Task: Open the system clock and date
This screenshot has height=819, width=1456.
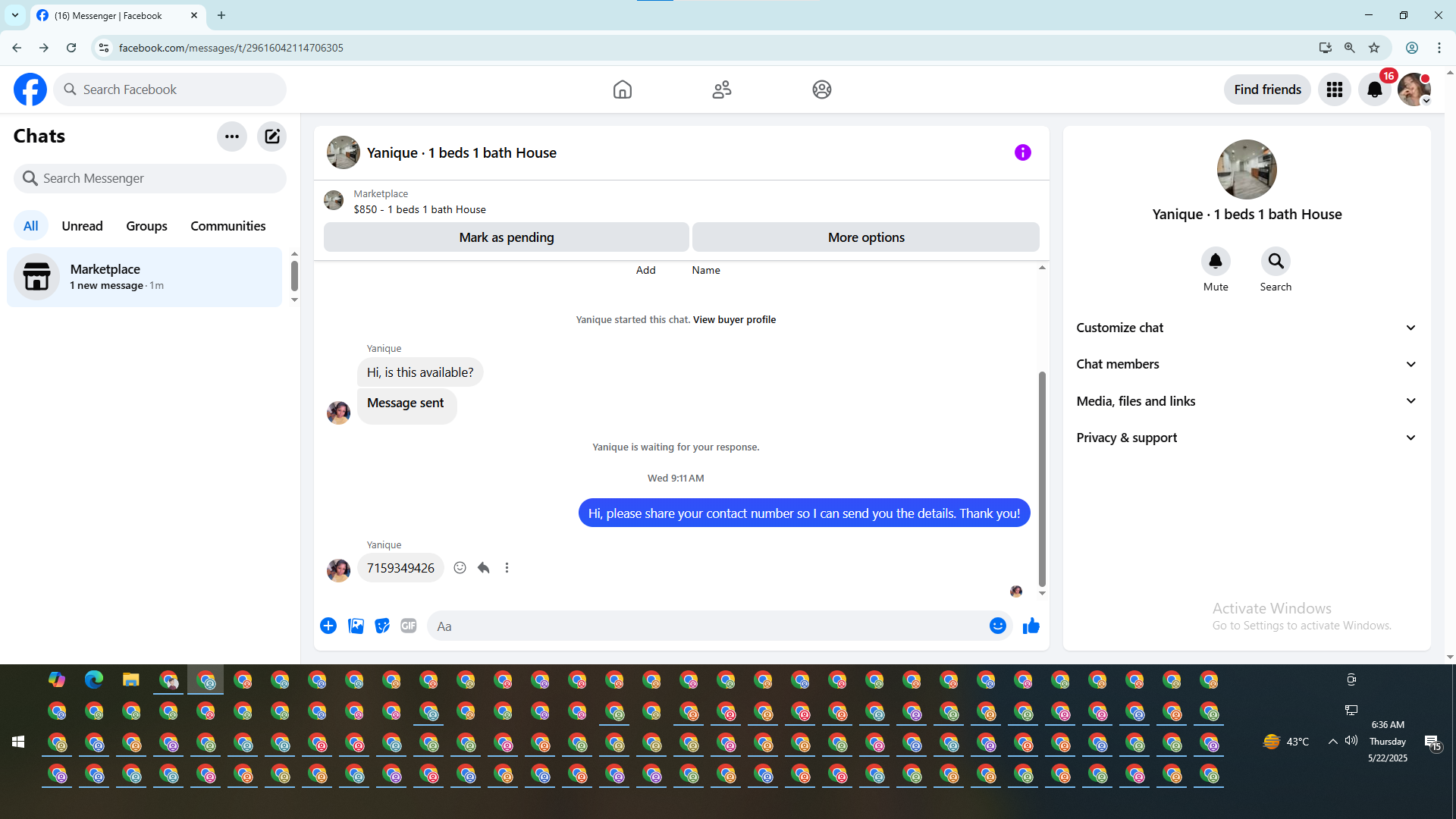Action: tap(1388, 742)
